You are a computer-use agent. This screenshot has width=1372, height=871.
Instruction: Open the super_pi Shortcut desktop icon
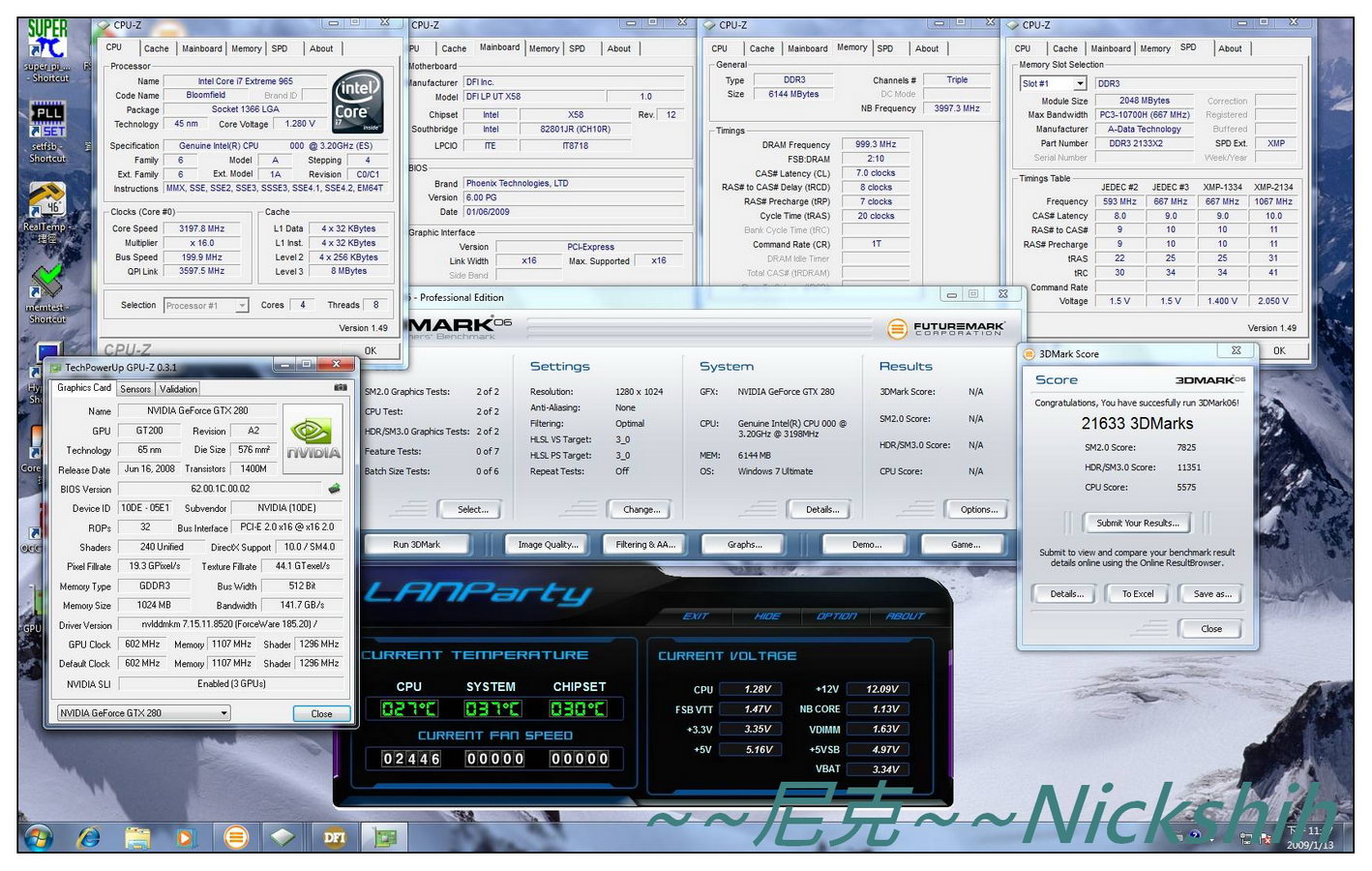(46, 48)
